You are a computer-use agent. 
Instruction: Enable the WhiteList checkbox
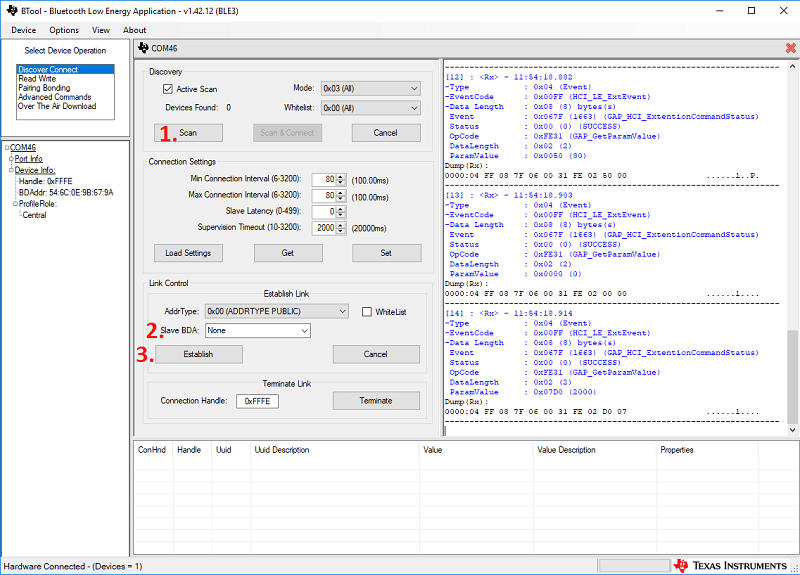pyautogui.click(x=366, y=312)
